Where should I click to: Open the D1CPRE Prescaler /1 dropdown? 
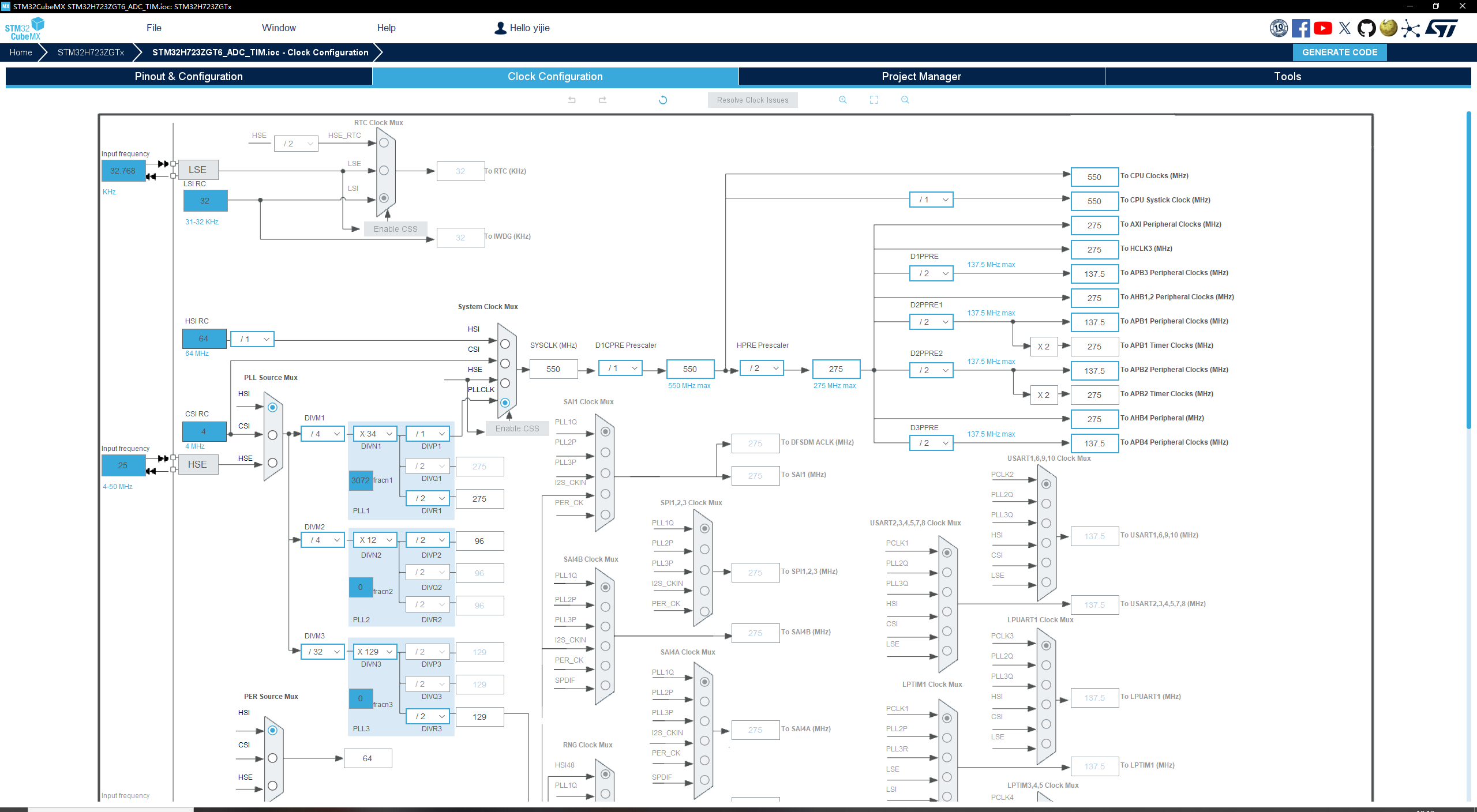(620, 368)
